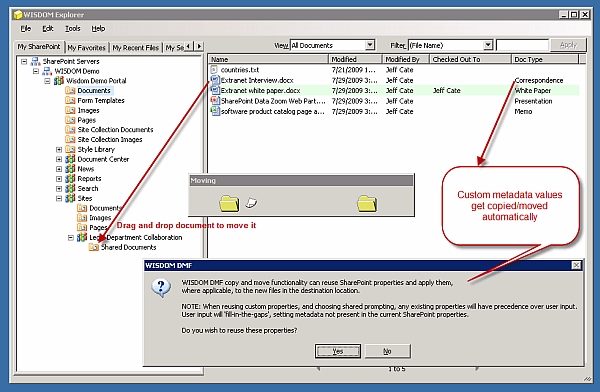This screenshot has width=600, height=392.
Task: Click the White Paper doc type cell
Action: (533, 91)
